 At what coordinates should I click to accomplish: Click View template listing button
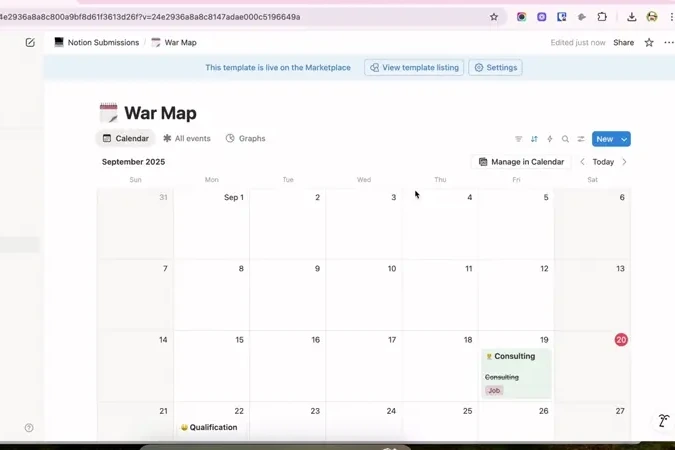[x=414, y=68]
